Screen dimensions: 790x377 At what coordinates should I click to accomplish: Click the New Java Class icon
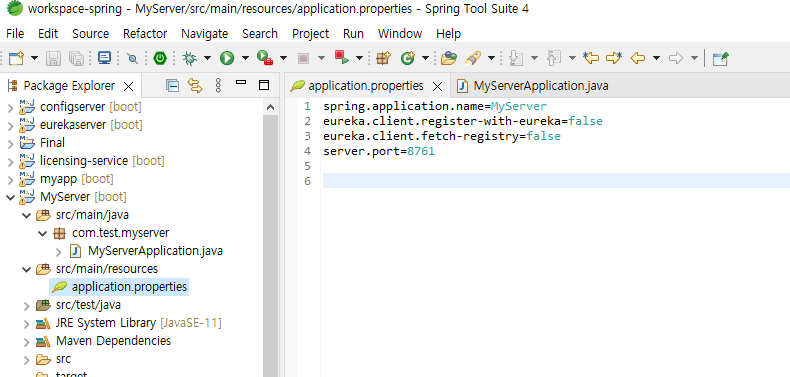pos(407,58)
